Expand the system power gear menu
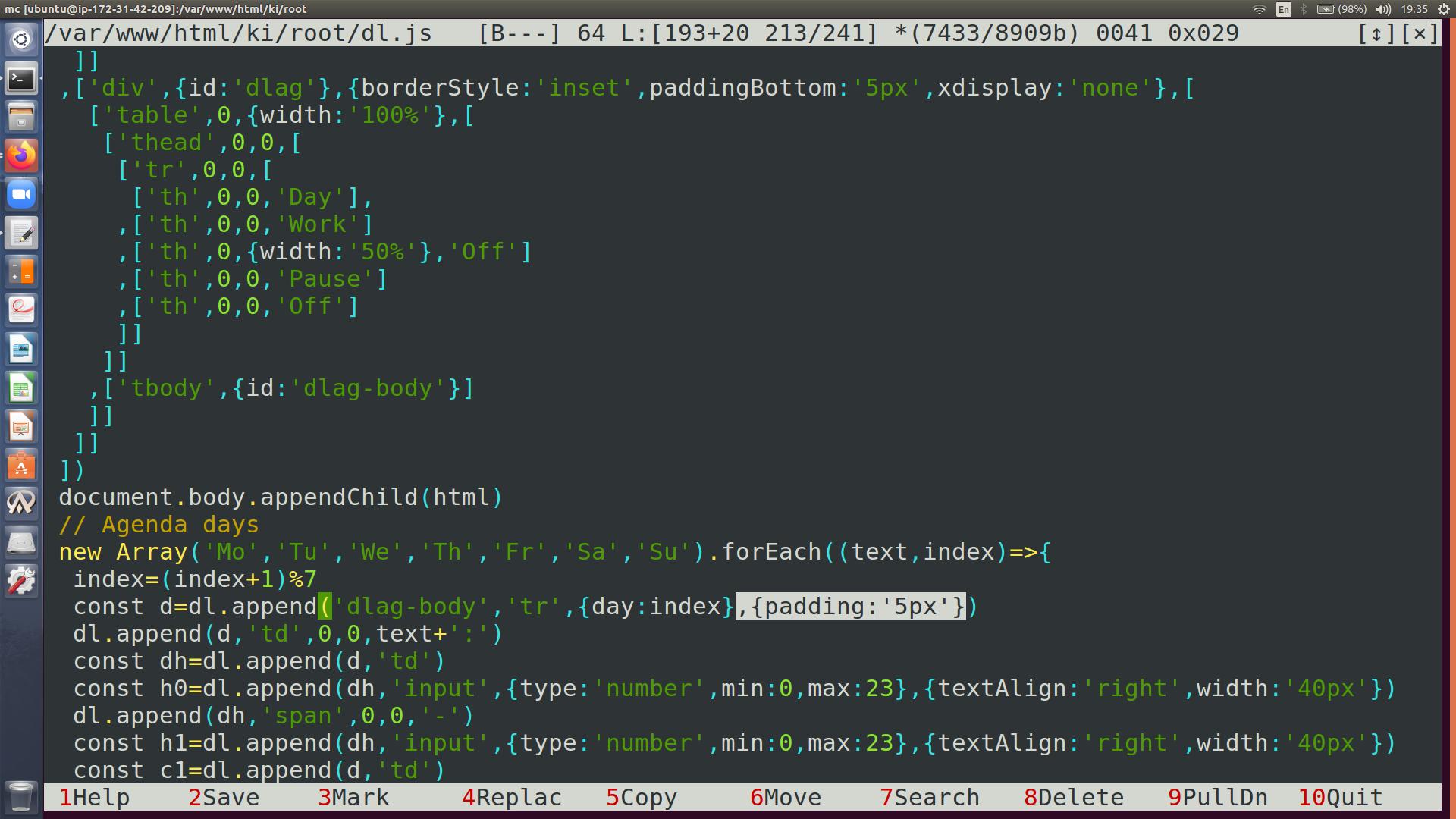This screenshot has height=819, width=1456. (x=1443, y=9)
